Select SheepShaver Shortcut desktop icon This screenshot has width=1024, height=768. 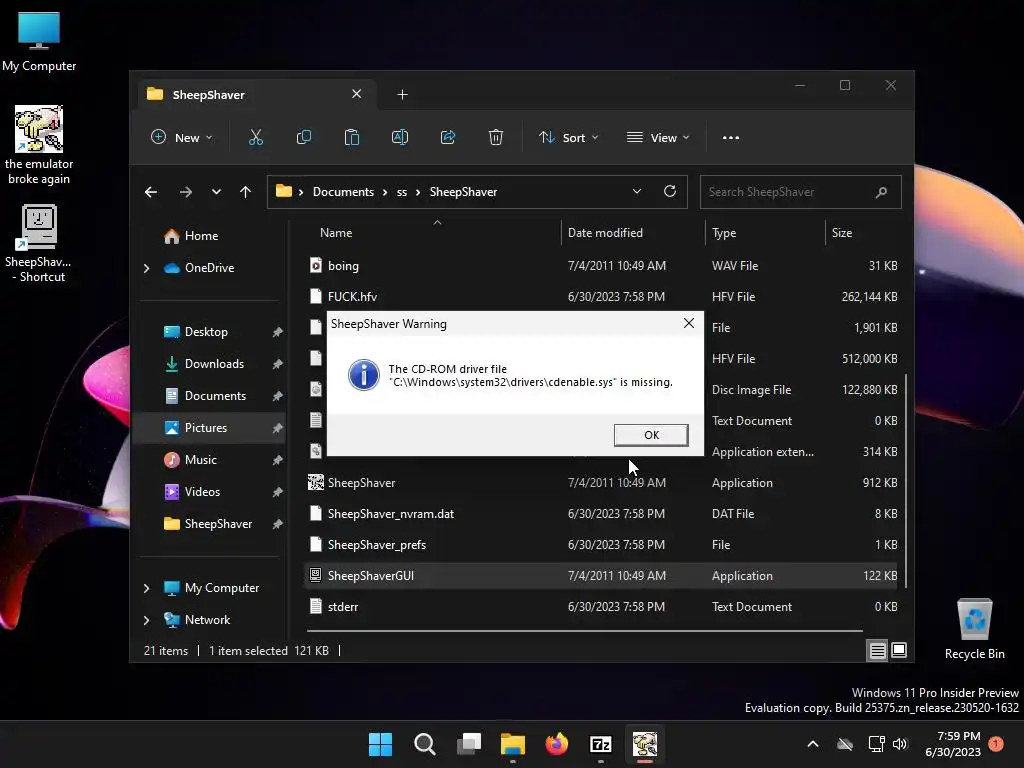(39, 244)
